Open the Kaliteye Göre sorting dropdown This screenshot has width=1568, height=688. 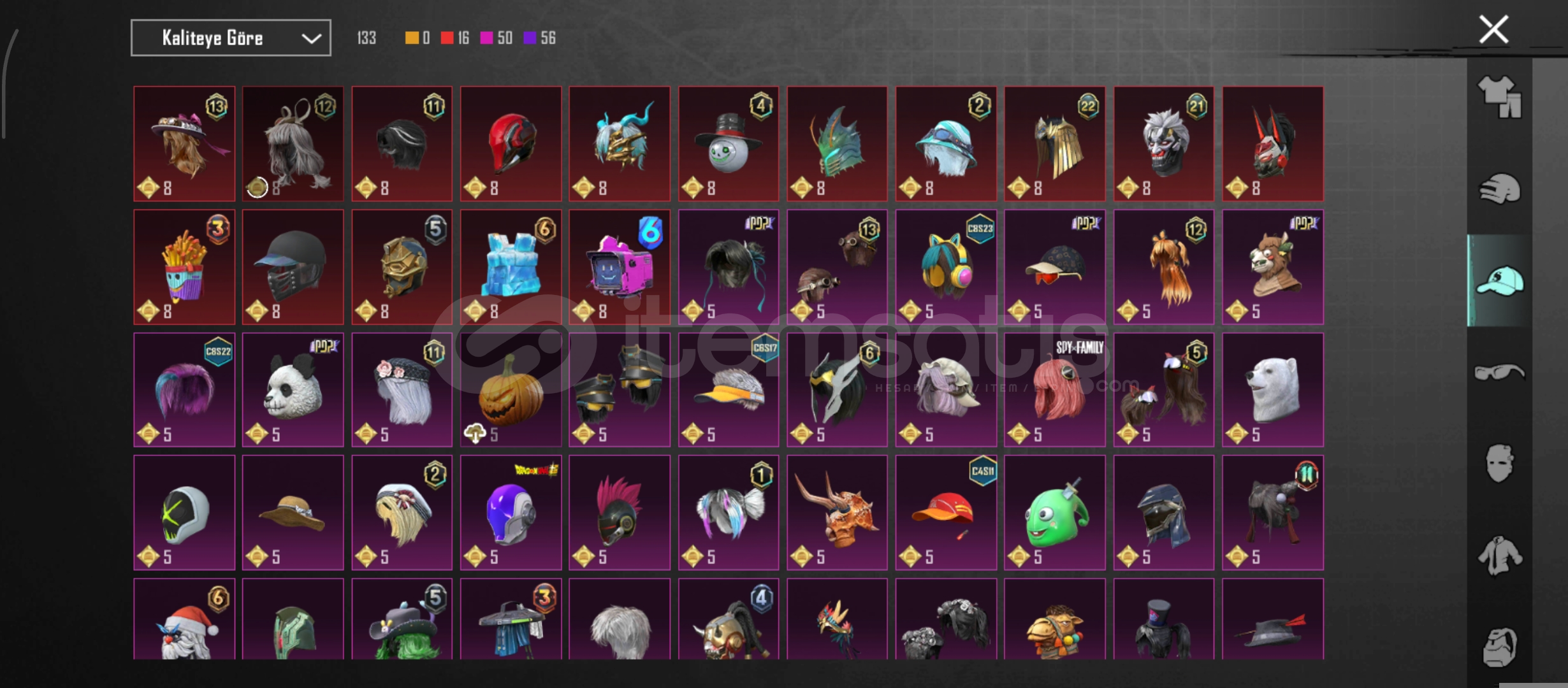point(231,38)
